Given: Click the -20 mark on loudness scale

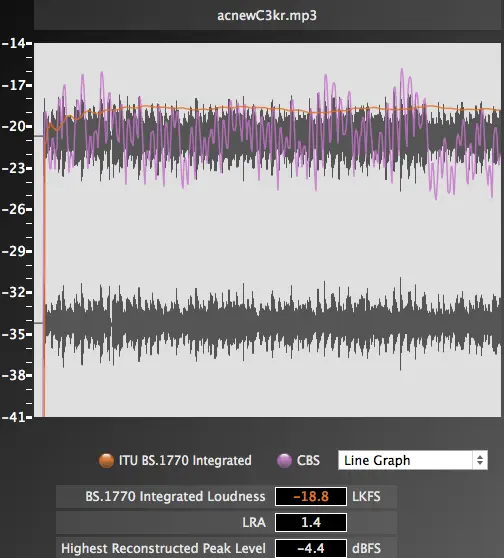Looking at the screenshot, I should click(17, 127).
